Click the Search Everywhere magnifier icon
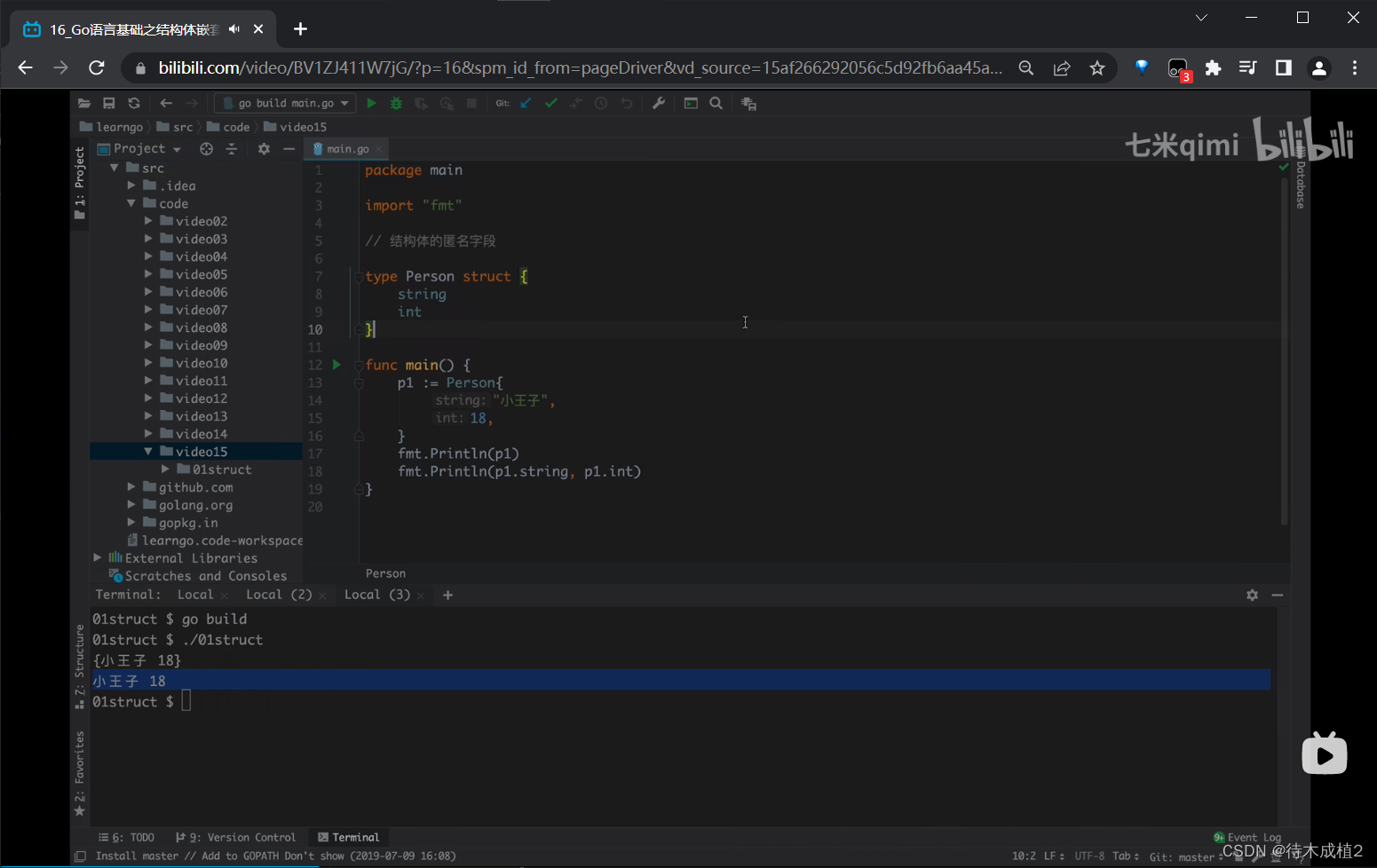This screenshot has width=1377, height=868. click(716, 104)
